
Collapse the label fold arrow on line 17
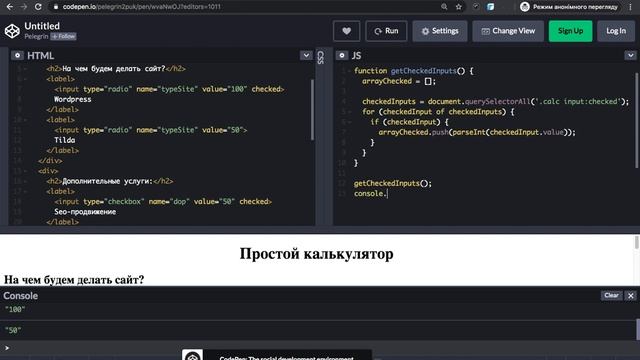coord(25,191)
